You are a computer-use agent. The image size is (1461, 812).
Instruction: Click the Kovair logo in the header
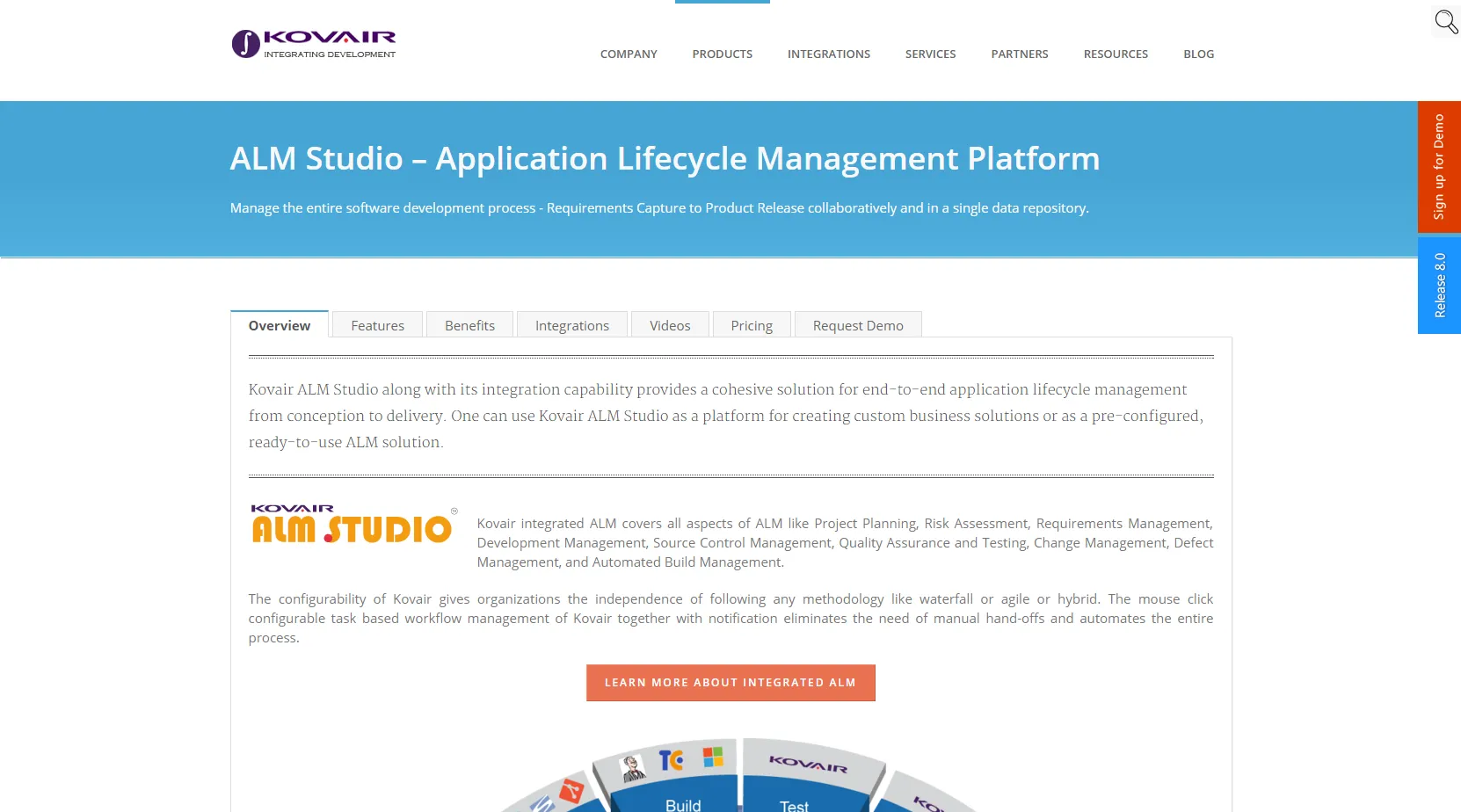coord(314,44)
